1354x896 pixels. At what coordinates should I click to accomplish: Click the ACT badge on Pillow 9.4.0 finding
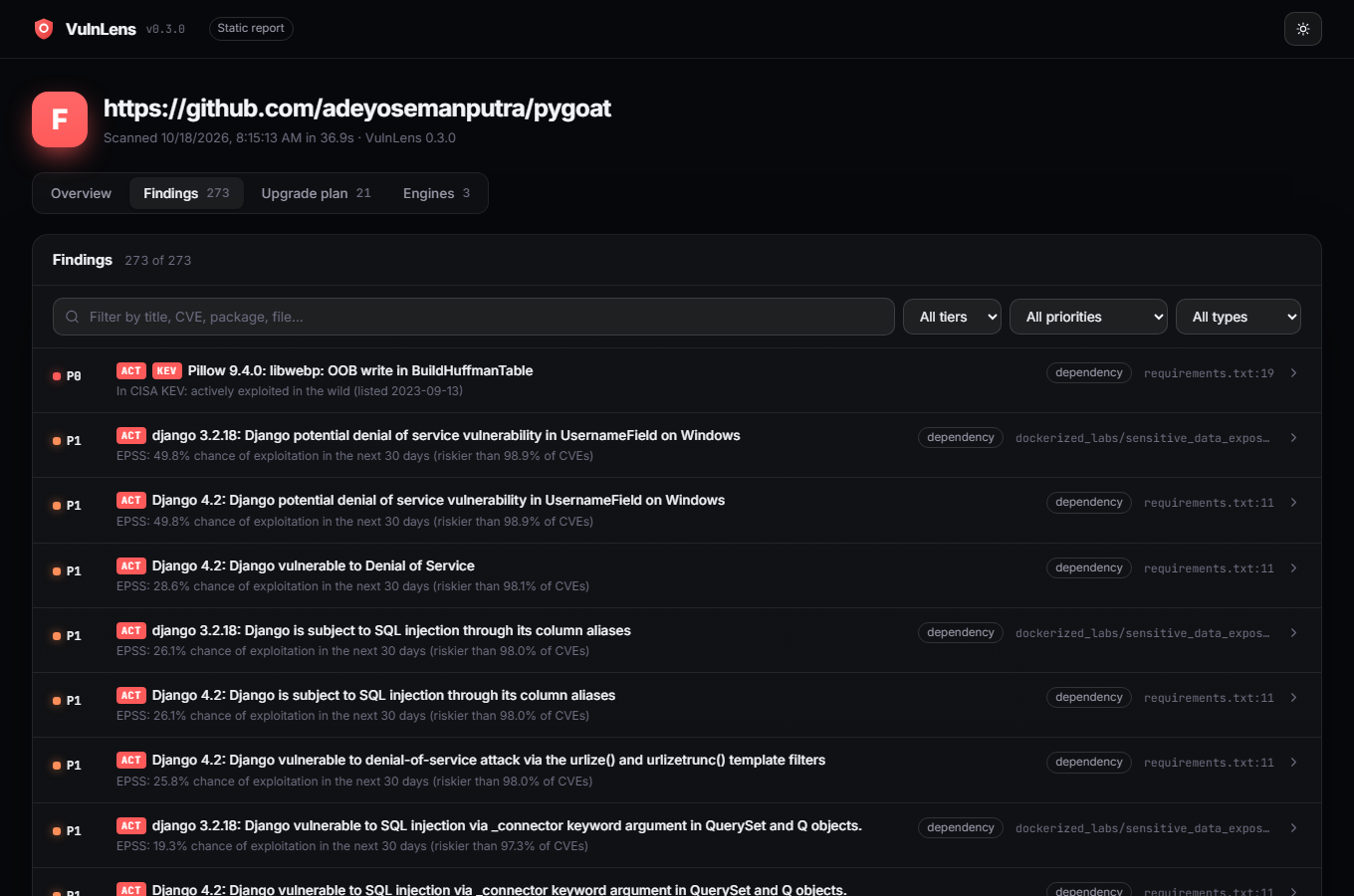(131, 370)
